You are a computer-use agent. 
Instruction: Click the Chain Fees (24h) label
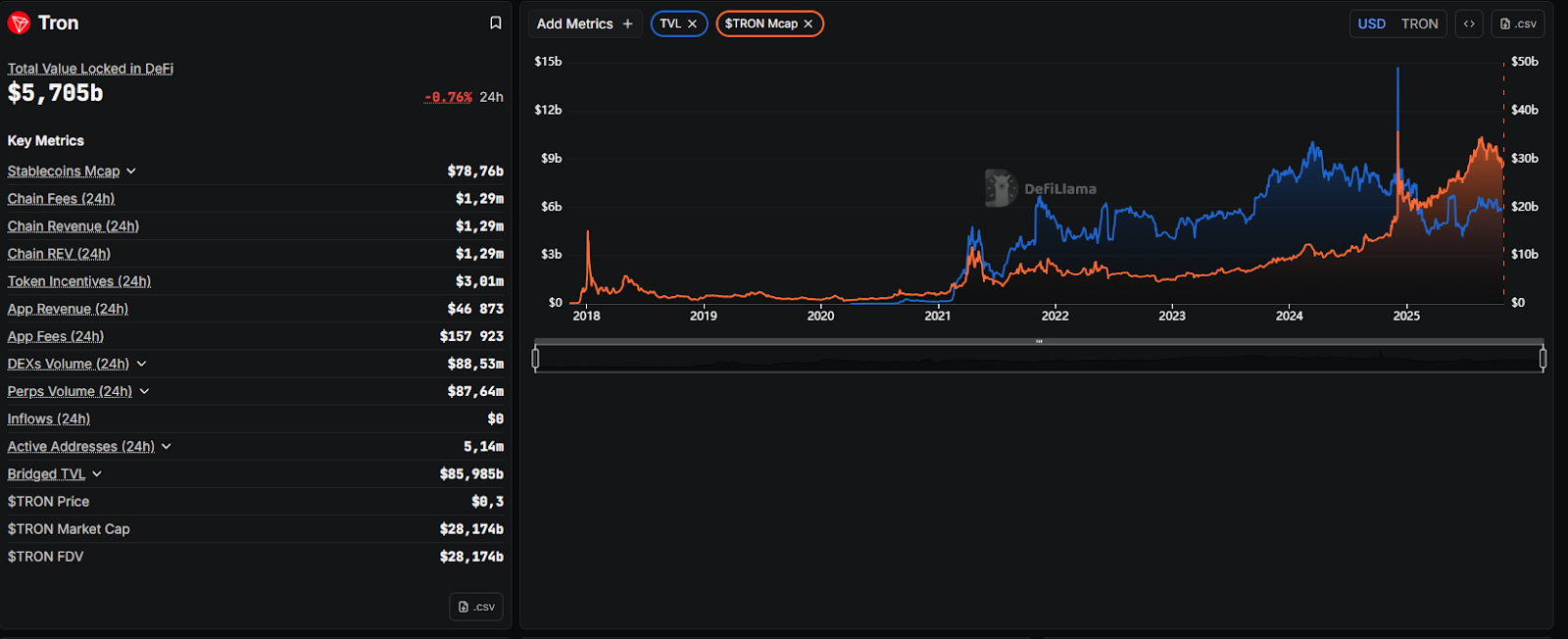tap(61, 199)
